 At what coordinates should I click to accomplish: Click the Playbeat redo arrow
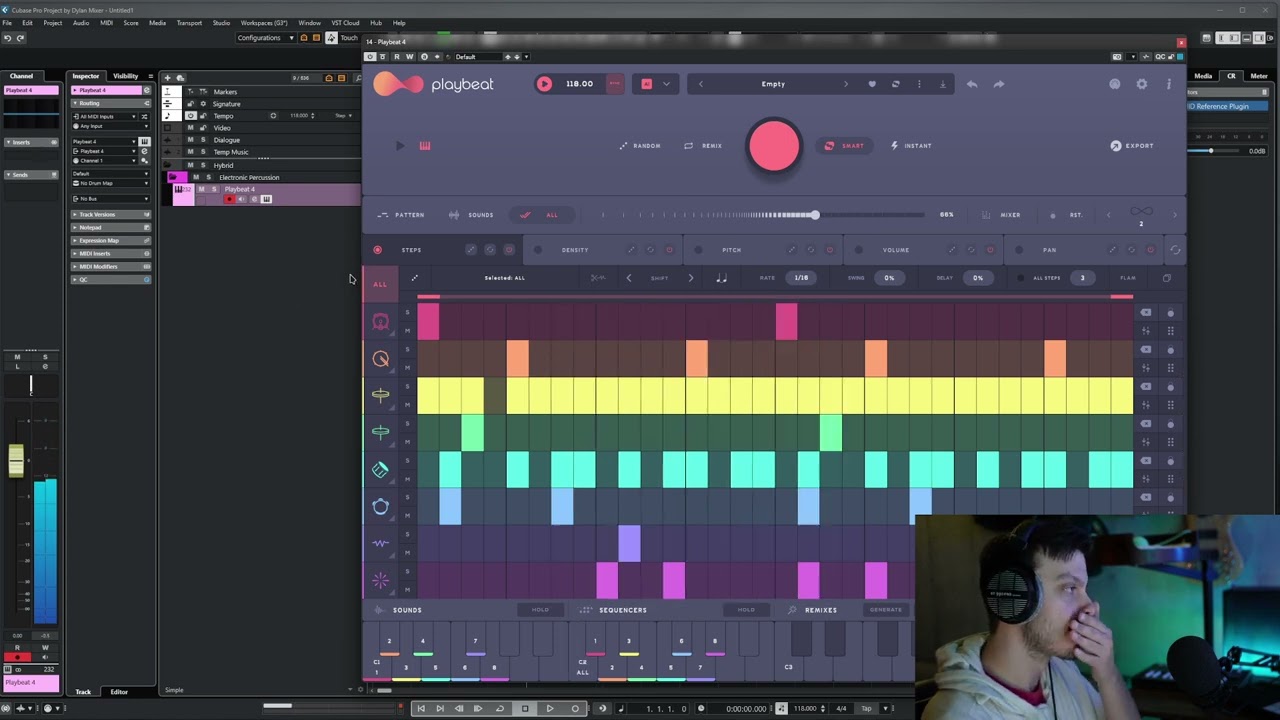pos(998,84)
